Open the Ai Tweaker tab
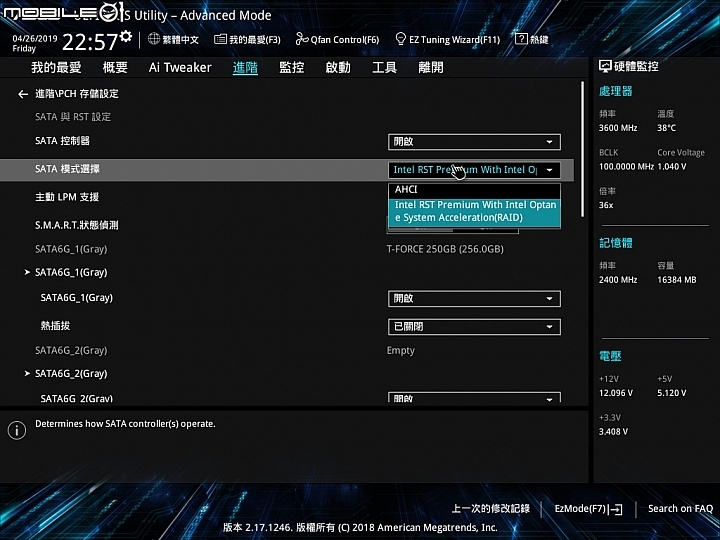 click(180, 68)
